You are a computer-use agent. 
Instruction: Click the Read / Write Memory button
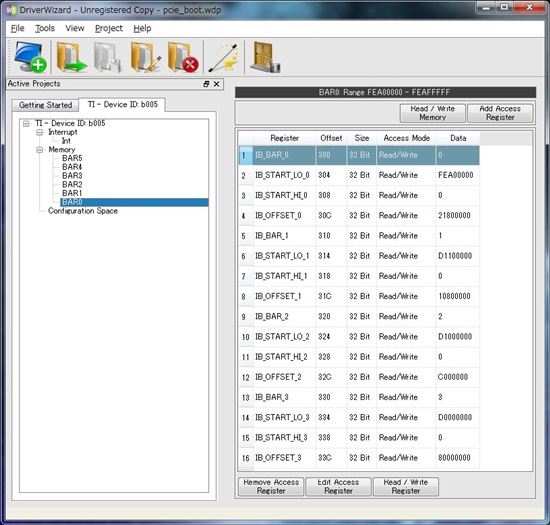(x=432, y=113)
